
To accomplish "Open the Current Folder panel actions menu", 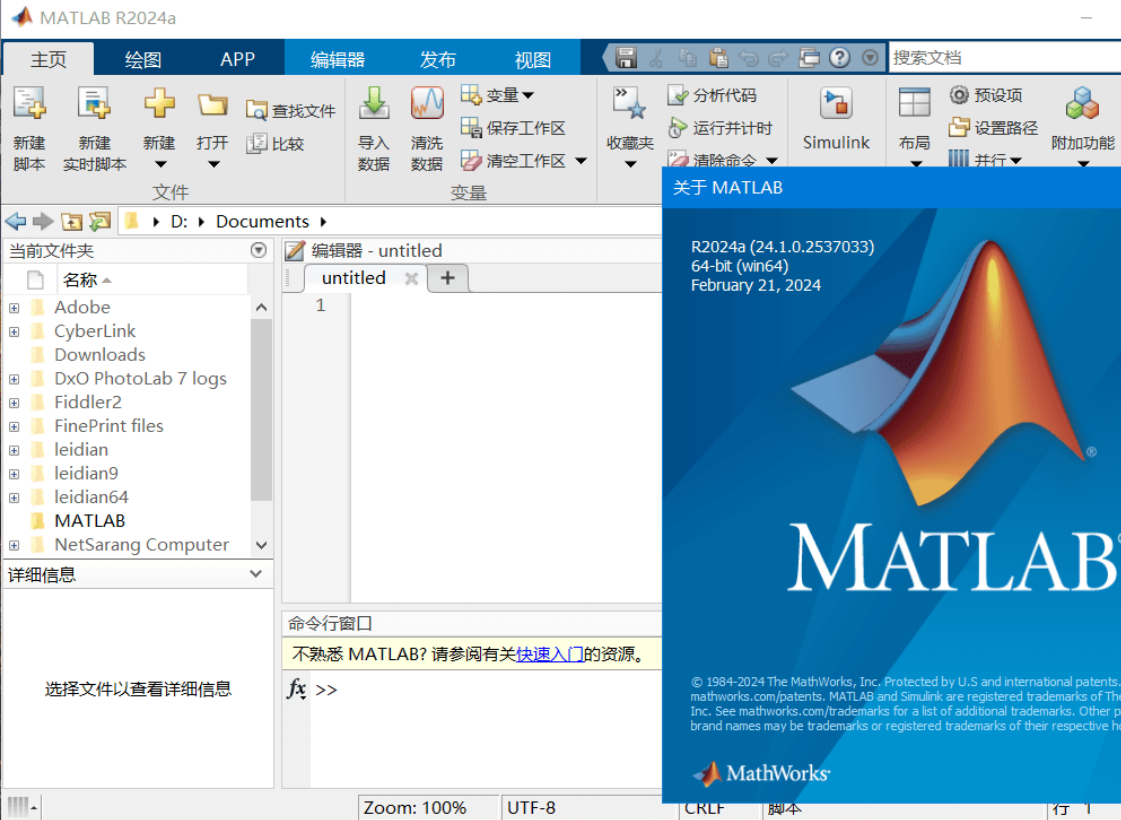I will [x=259, y=250].
